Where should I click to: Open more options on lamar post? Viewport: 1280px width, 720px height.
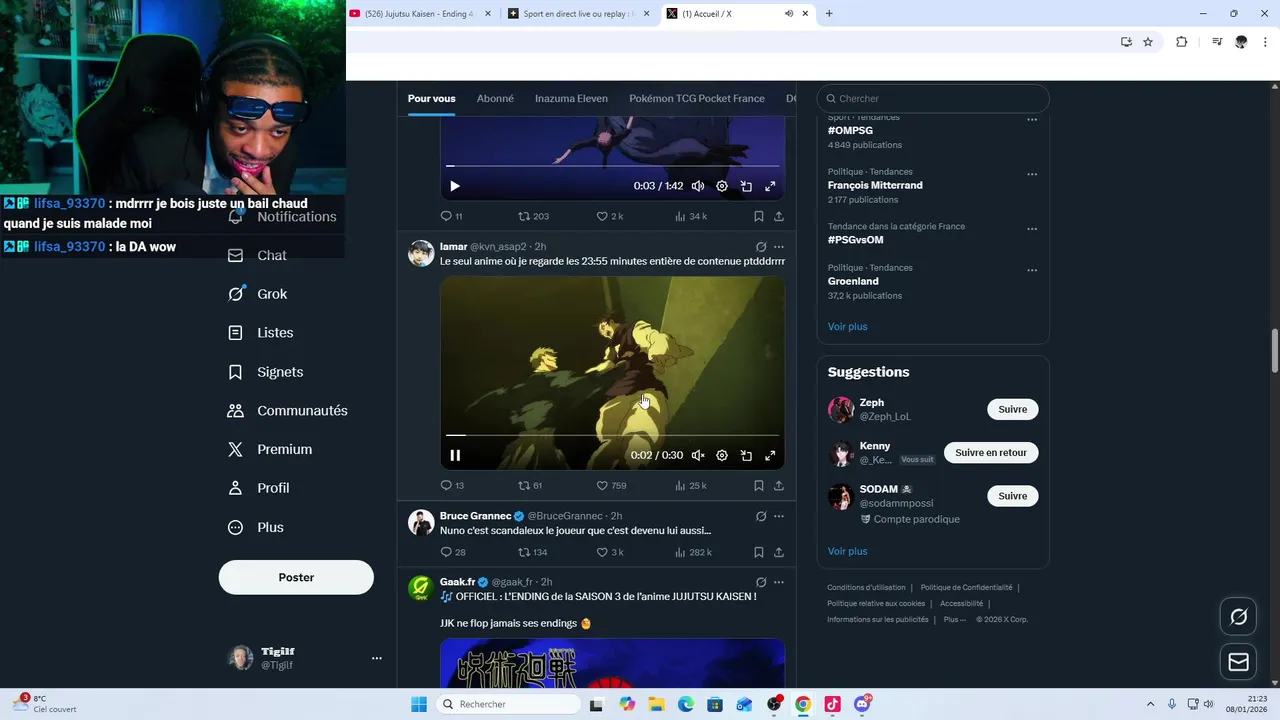point(779,247)
